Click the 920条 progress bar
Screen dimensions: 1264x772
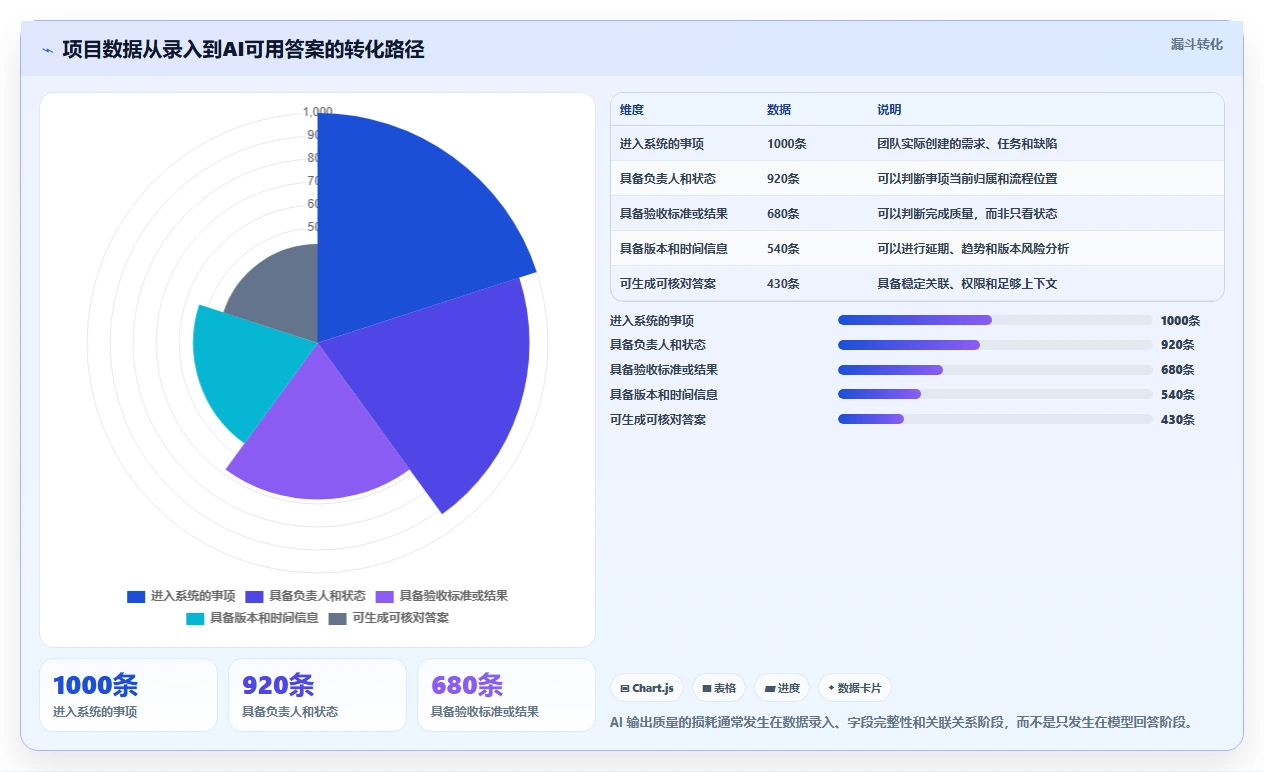[995, 345]
